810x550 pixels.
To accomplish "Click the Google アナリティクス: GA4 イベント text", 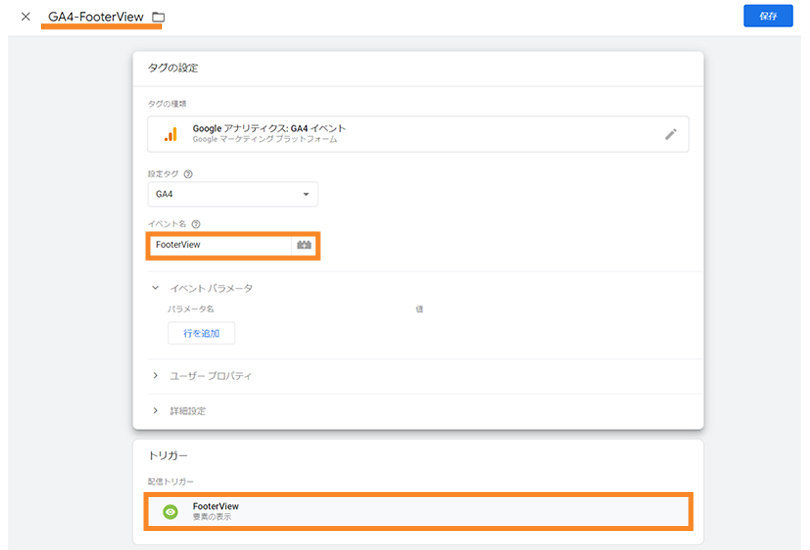I will (269, 129).
